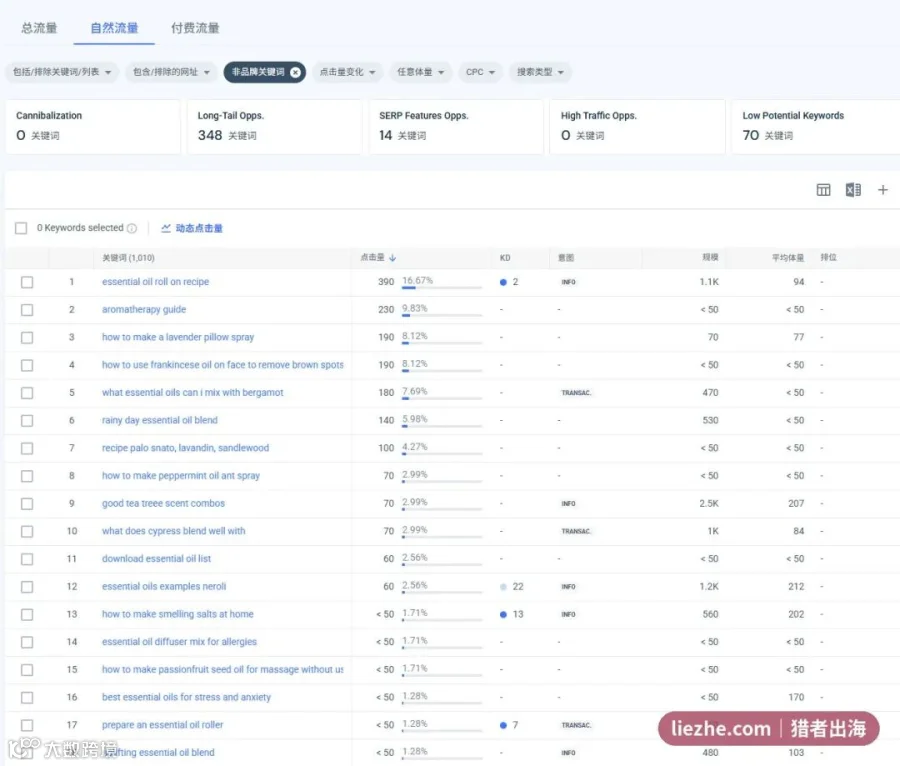Click KD 22 indicator for essential oils examples neroli
The width and height of the screenshot is (900, 766).
click(x=512, y=586)
